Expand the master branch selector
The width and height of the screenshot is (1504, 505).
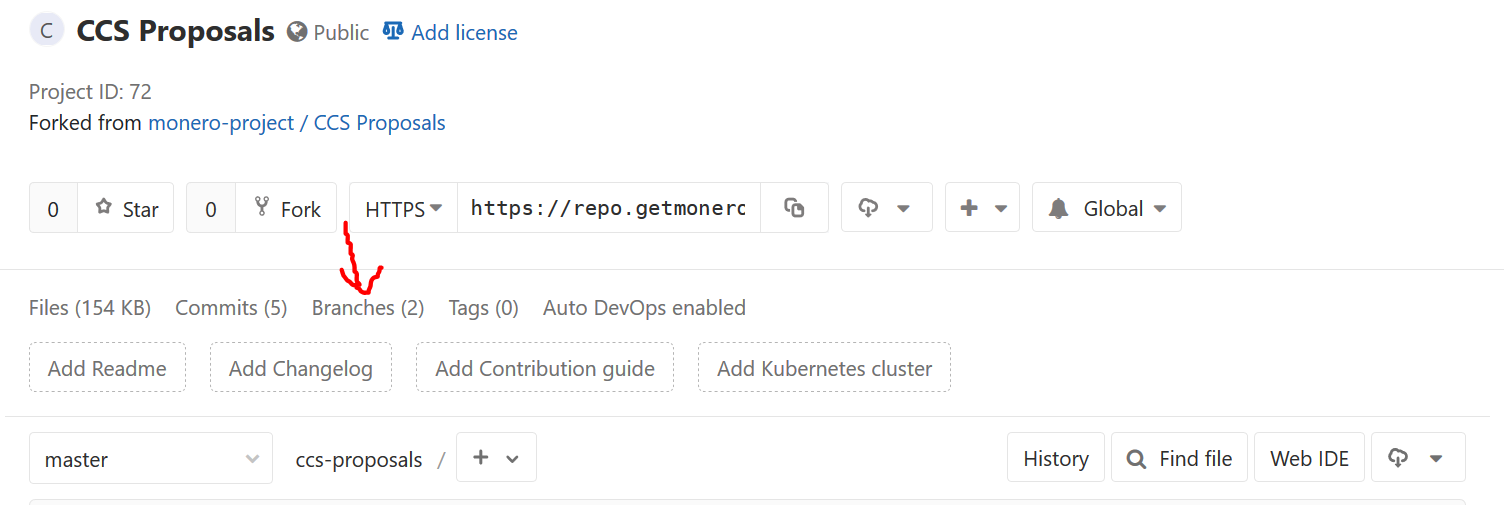(x=151, y=458)
